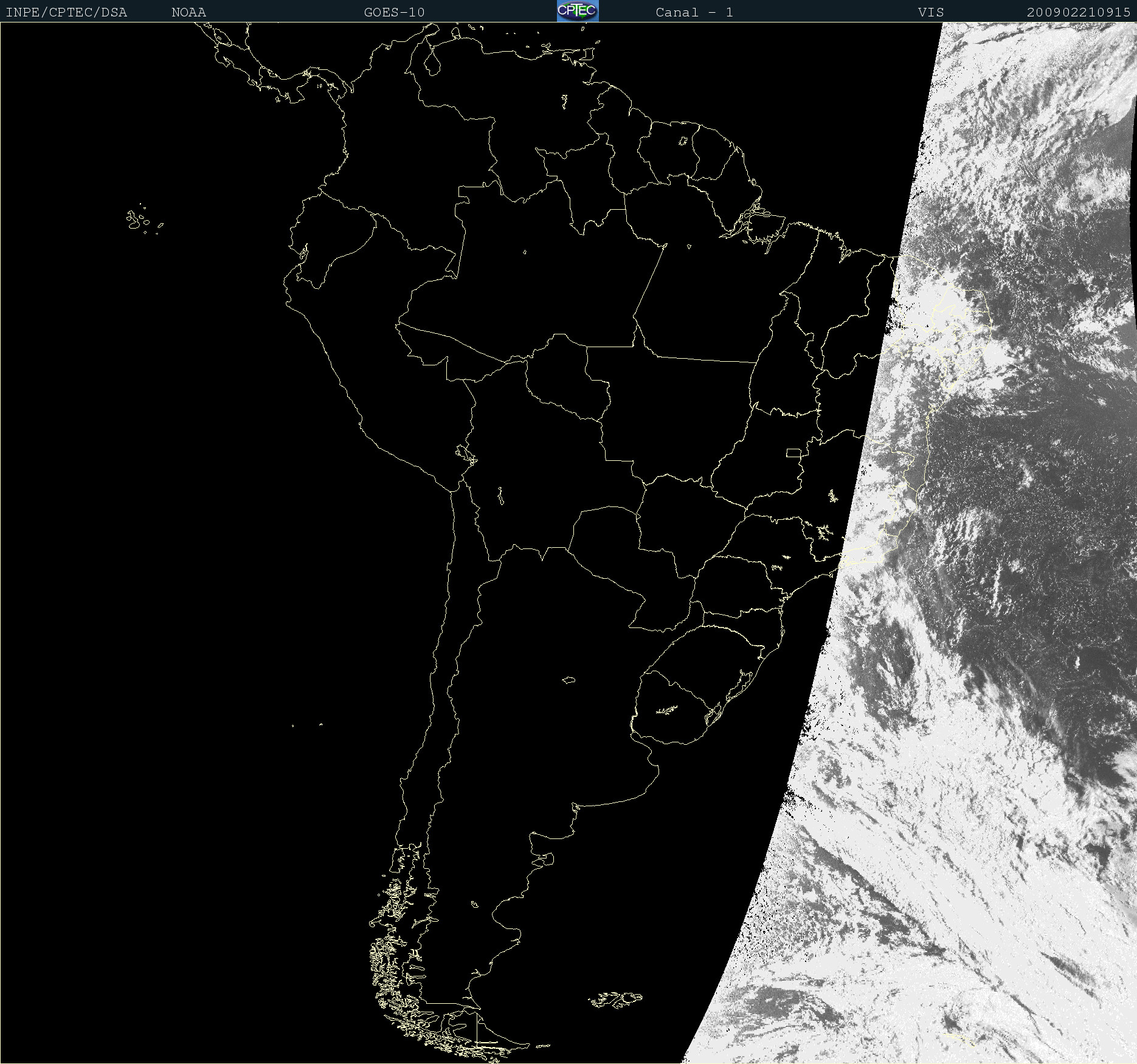The width and height of the screenshot is (1137, 1064).
Task: Click the VIS channel label
Action: coord(931,12)
